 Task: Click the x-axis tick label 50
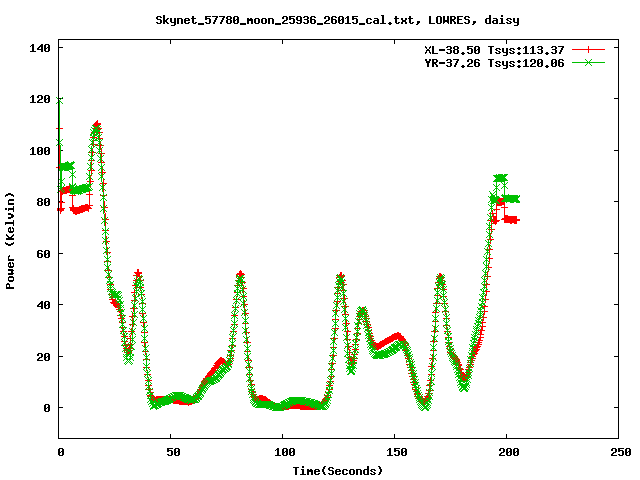point(173,452)
